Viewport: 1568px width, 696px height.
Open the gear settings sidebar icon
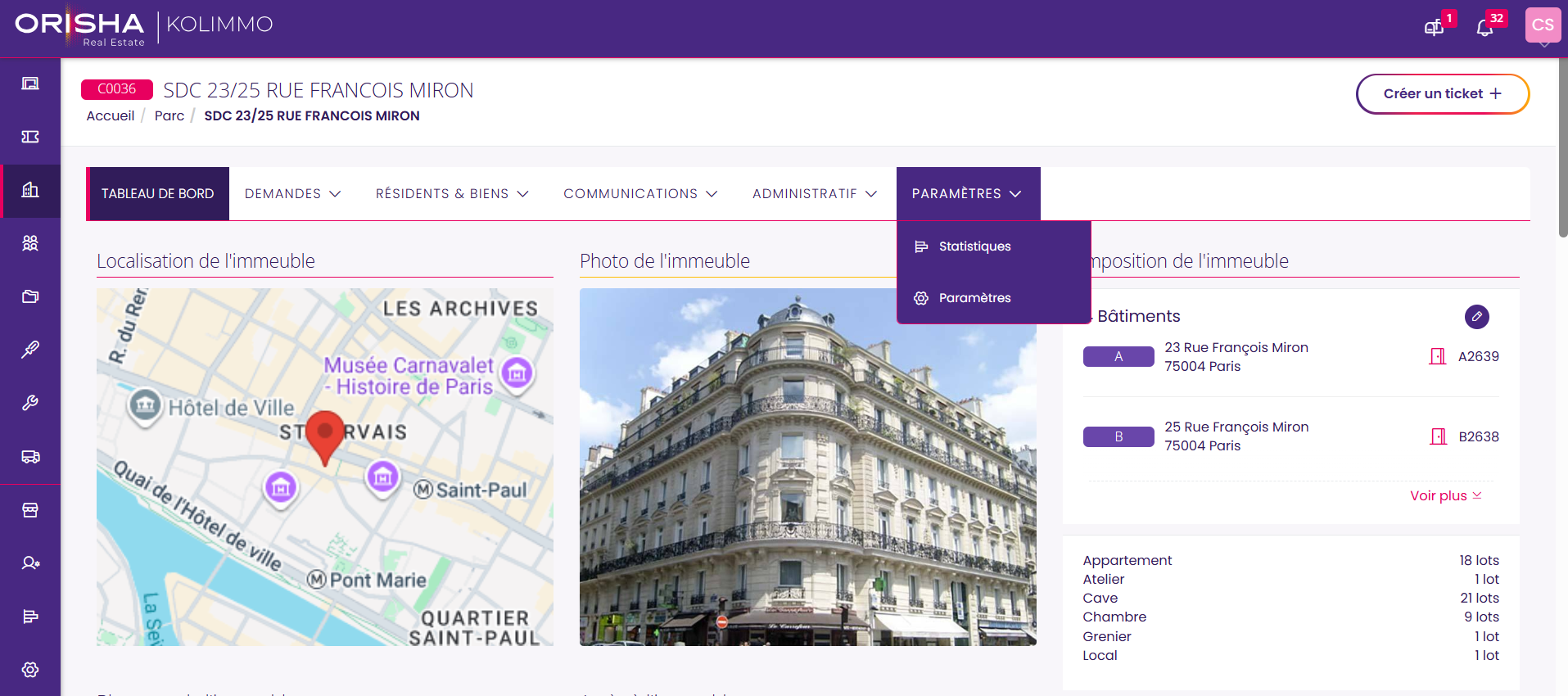(30, 670)
